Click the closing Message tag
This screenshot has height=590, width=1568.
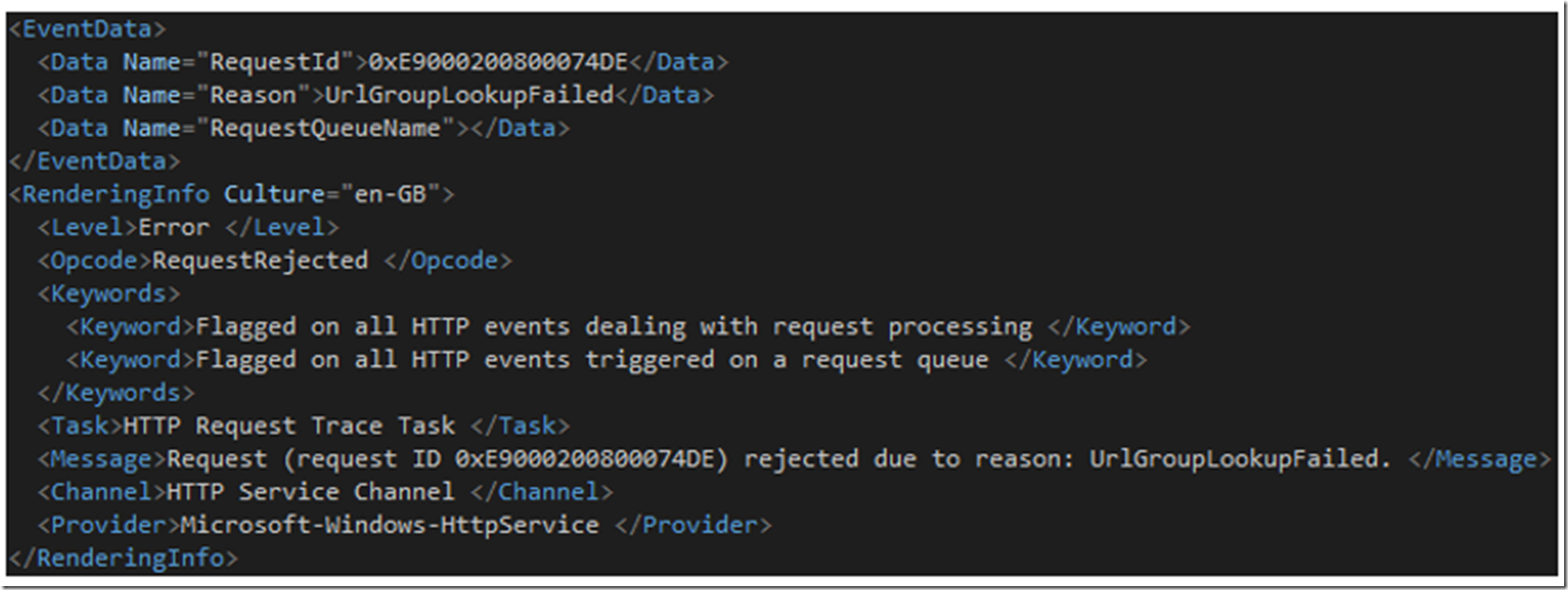click(1479, 459)
